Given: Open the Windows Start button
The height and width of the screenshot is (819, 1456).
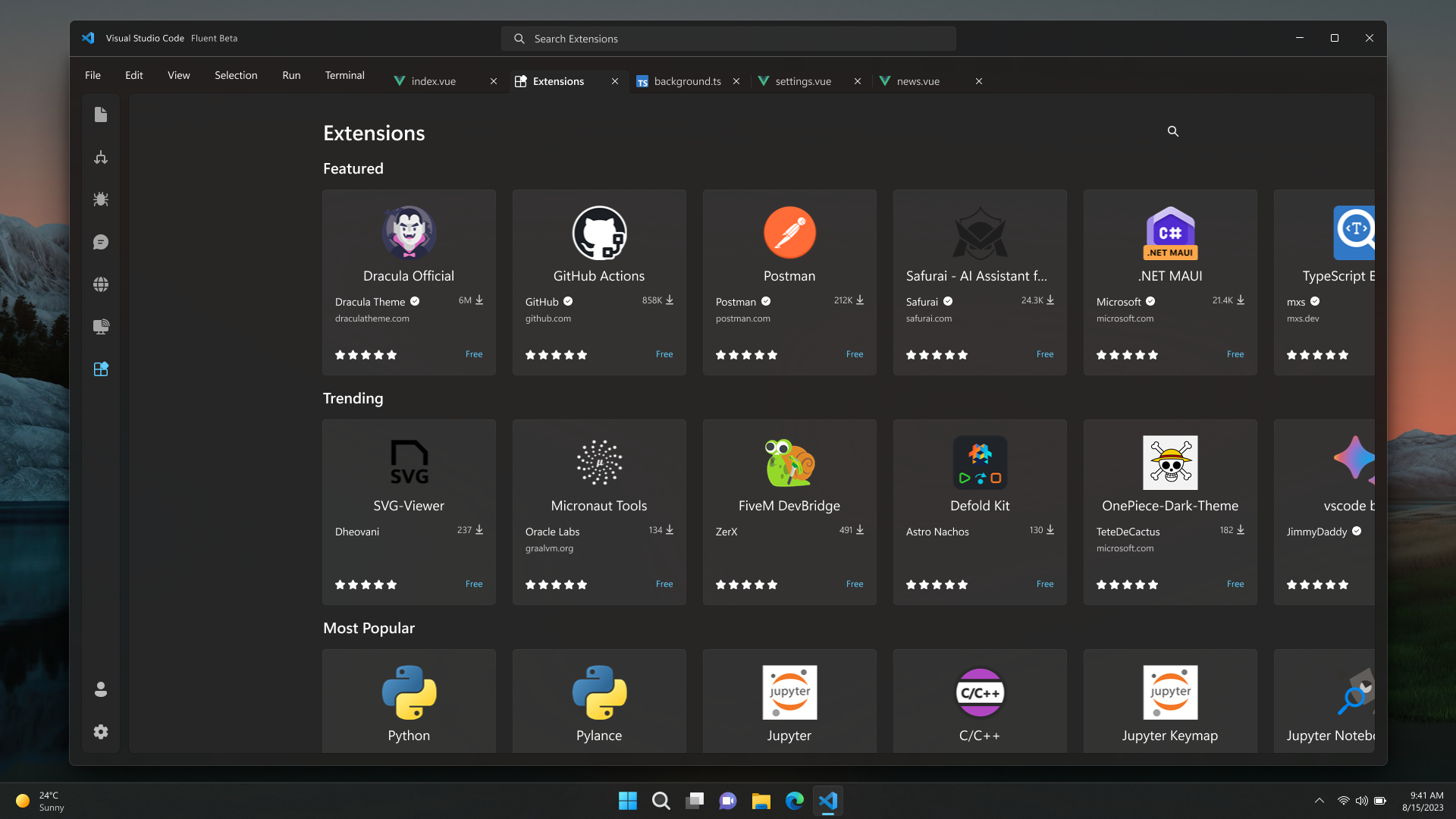Looking at the screenshot, I should (628, 801).
